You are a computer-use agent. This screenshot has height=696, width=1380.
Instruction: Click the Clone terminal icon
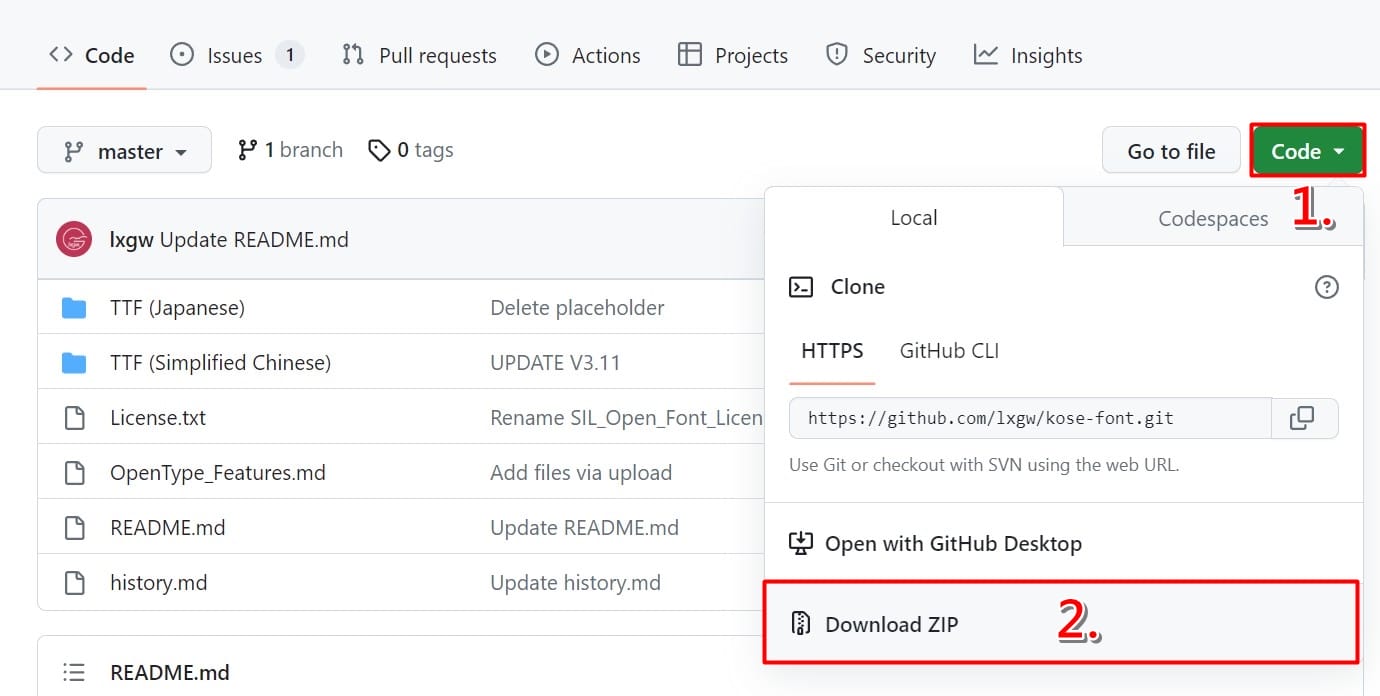(x=801, y=287)
